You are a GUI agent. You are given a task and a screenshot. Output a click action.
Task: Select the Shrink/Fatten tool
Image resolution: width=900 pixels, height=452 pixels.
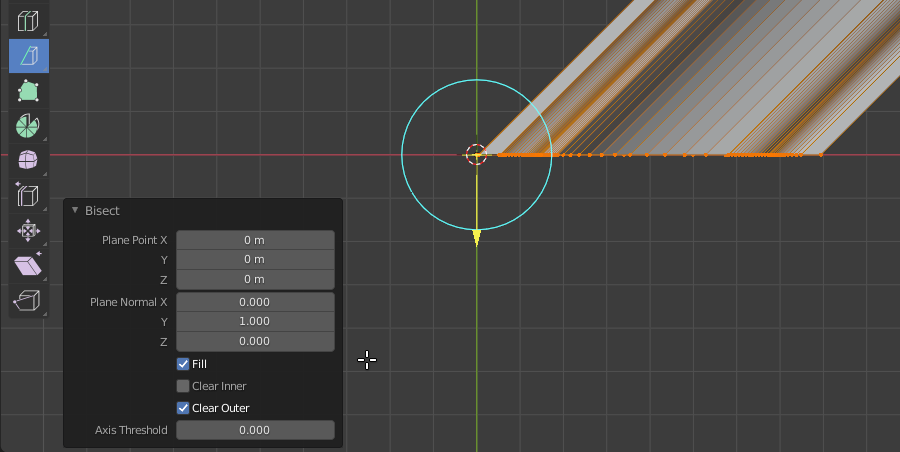click(28, 231)
